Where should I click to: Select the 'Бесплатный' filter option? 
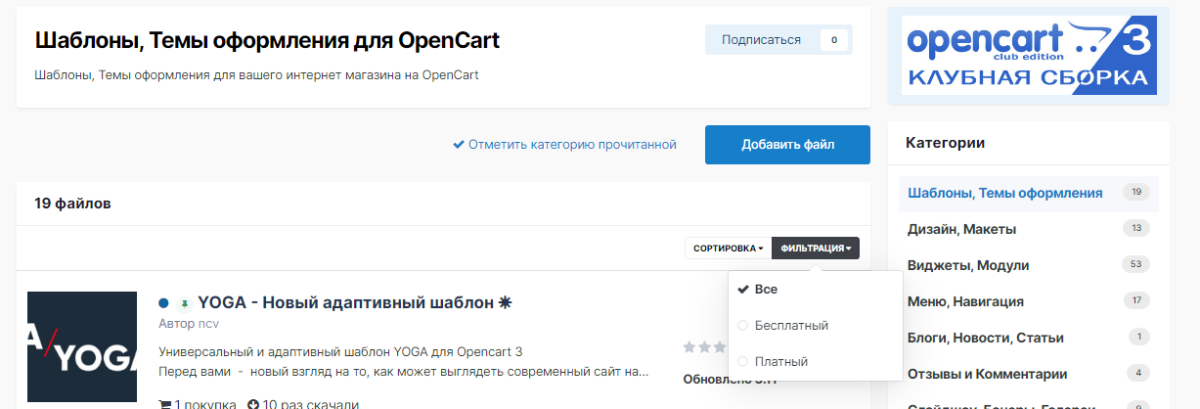pyautogui.click(x=791, y=325)
